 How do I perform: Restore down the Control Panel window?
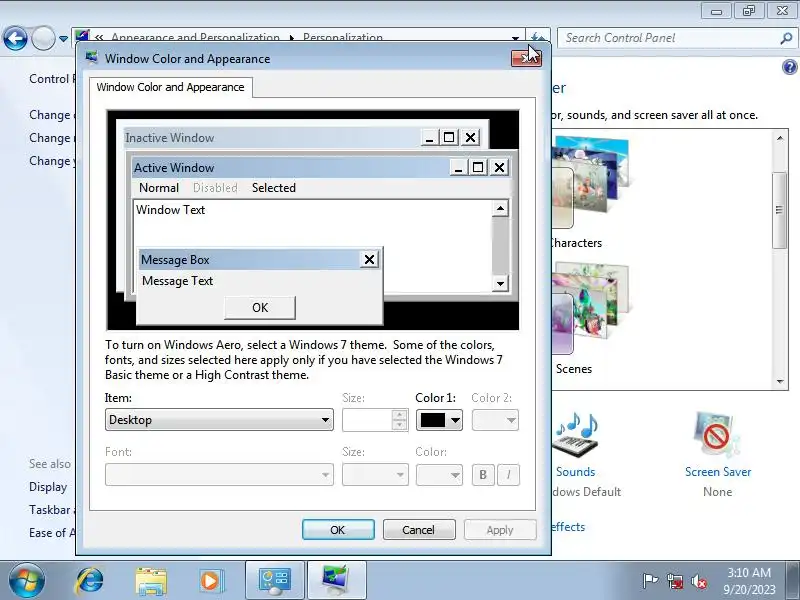pyautogui.click(x=749, y=10)
